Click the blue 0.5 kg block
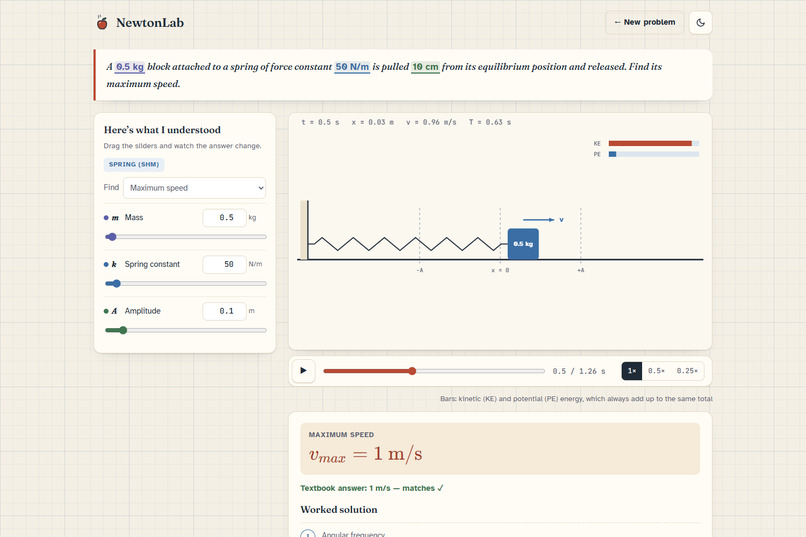Viewport: 806px width, 537px height. [523, 244]
